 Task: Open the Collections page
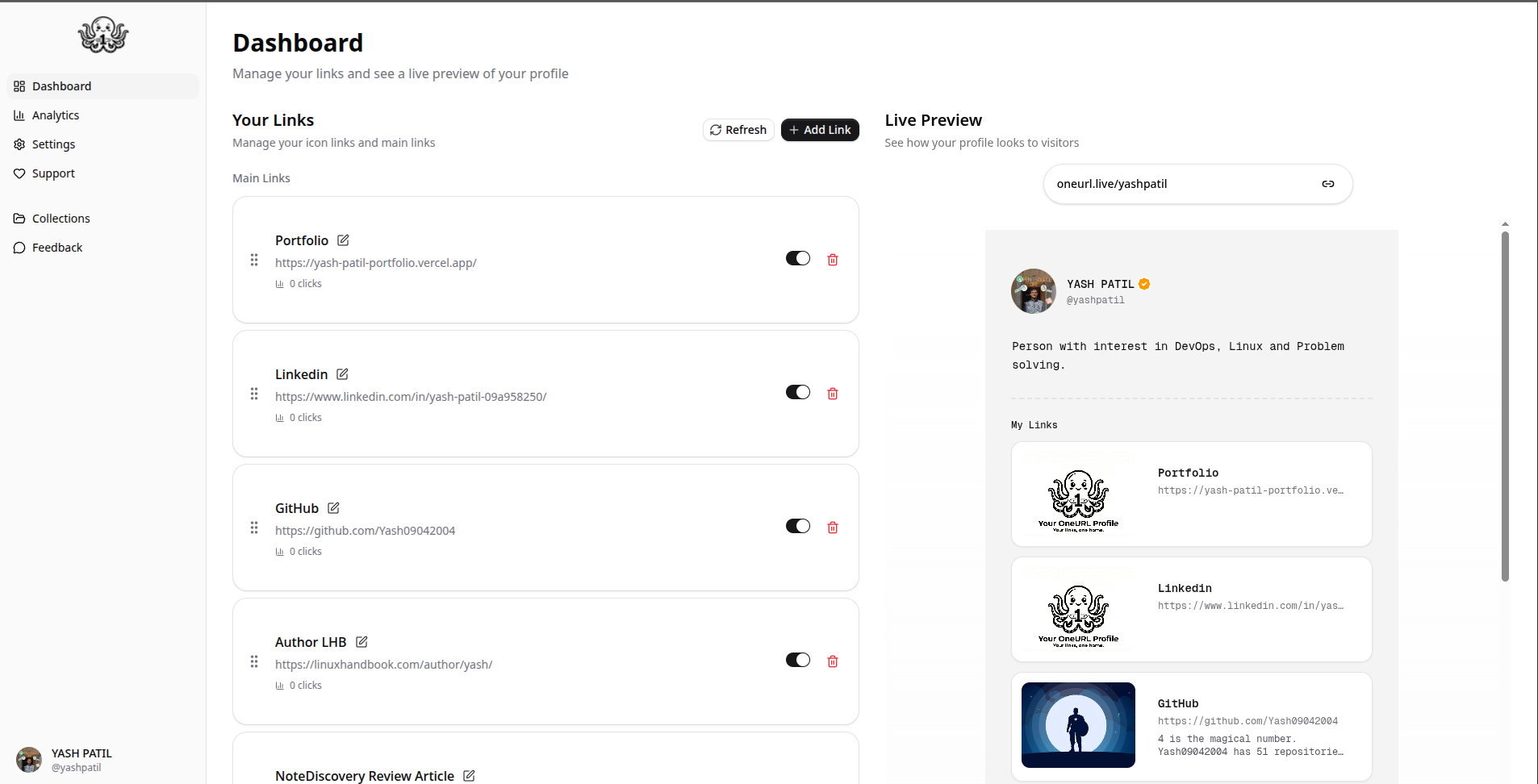pos(61,219)
